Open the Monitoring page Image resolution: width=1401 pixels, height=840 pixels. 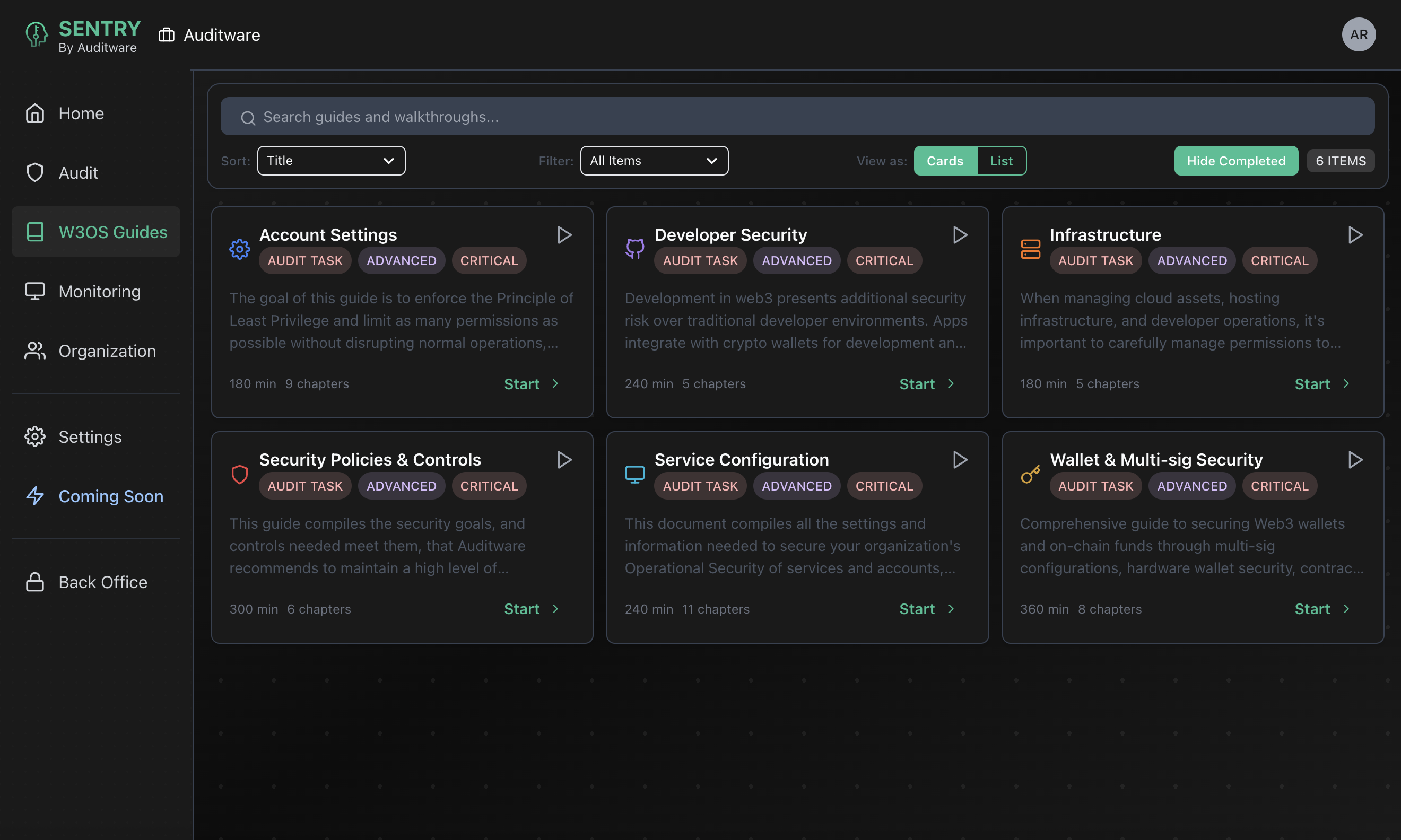point(95,292)
